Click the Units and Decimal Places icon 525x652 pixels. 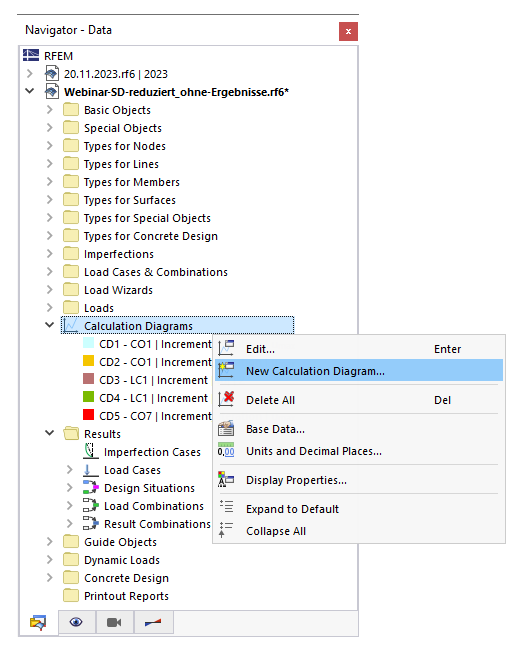[x=226, y=451]
